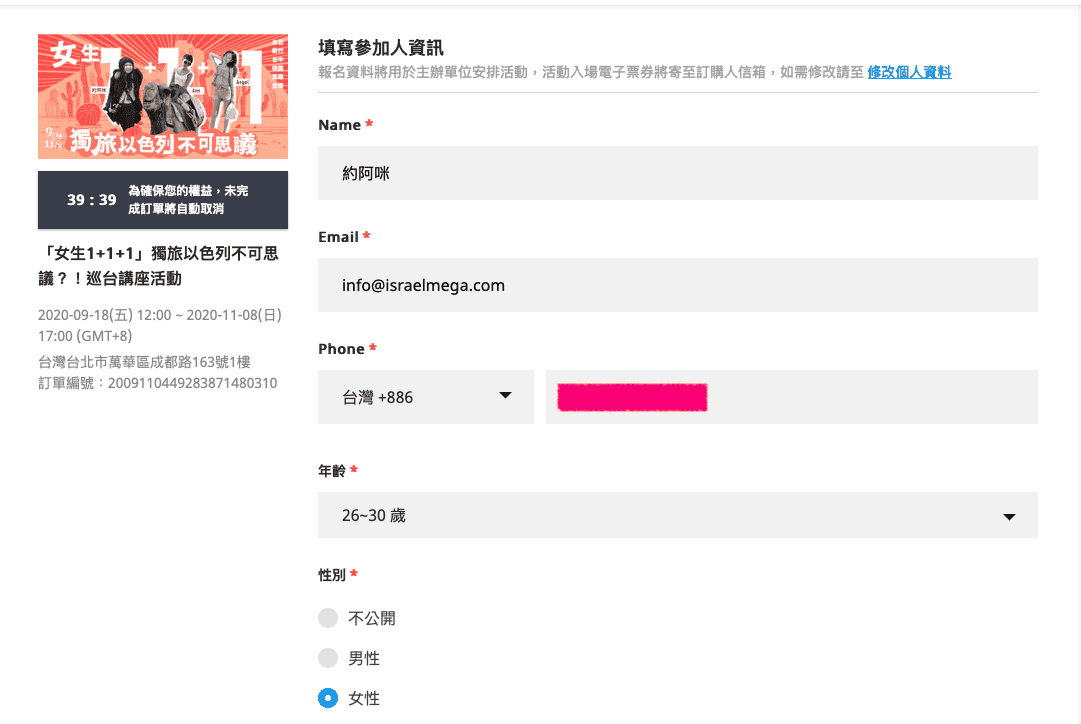Click the event banner thumbnail image

point(163,97)
